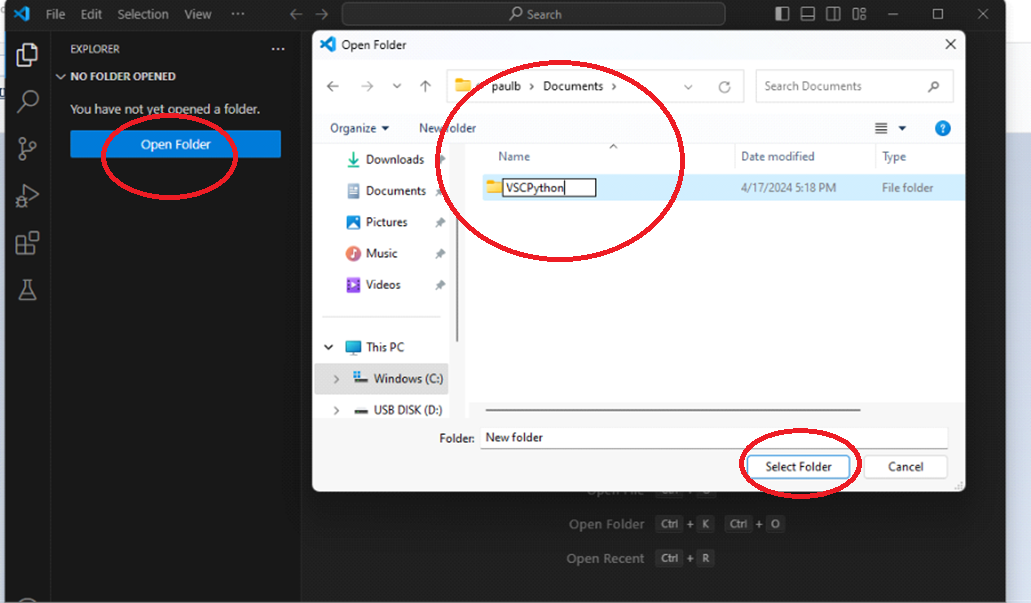Open the Extensions view

(27, 243)
